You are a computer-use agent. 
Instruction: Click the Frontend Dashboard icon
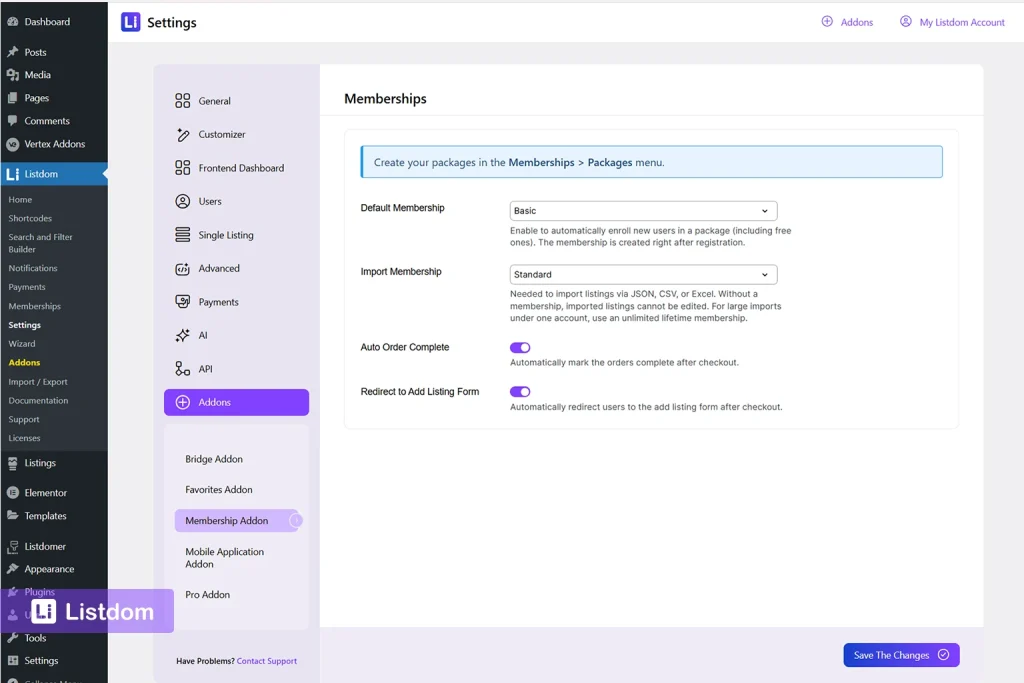pos(185,167)
